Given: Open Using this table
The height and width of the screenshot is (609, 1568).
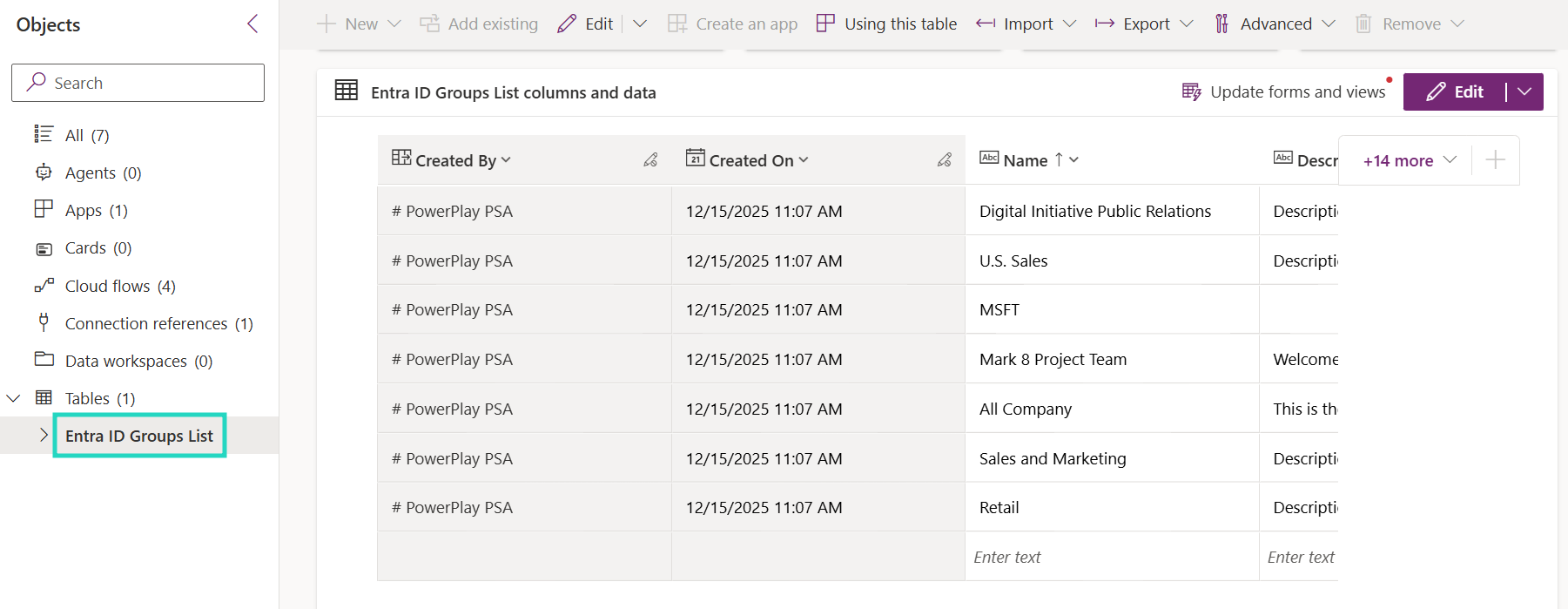Looking at the screenshot, I should tap(886, 24).
